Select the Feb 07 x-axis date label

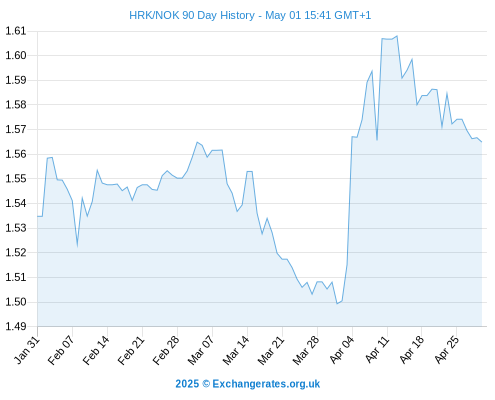(x=61, y=350)
